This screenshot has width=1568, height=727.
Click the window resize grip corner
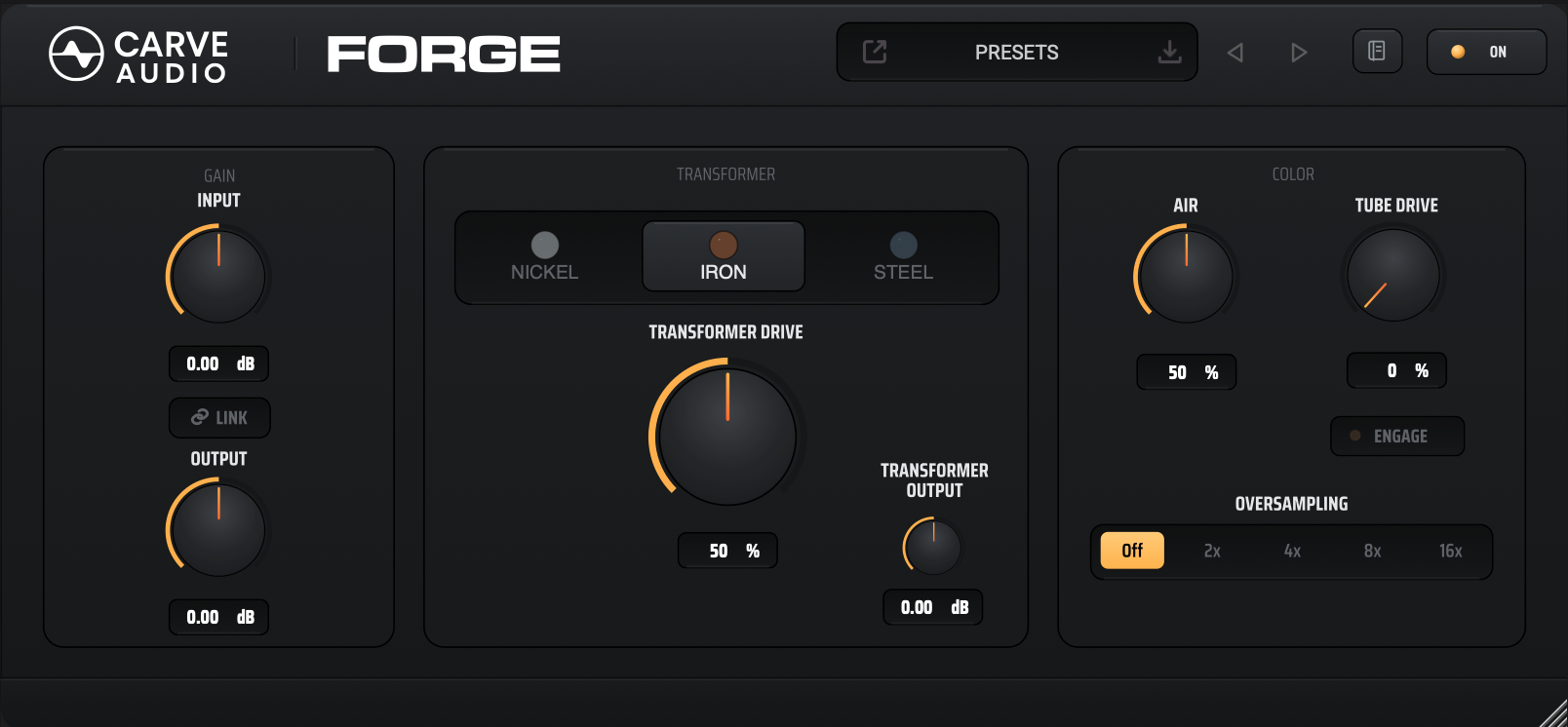pyautogui.click(x=1552, y=713)
